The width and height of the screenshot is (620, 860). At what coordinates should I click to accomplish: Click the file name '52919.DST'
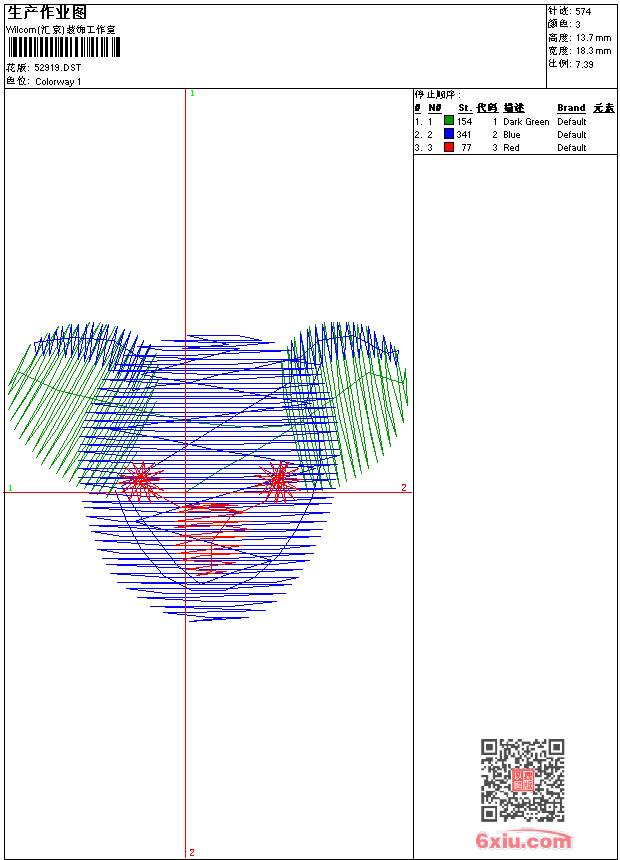[x=58, y=67]
